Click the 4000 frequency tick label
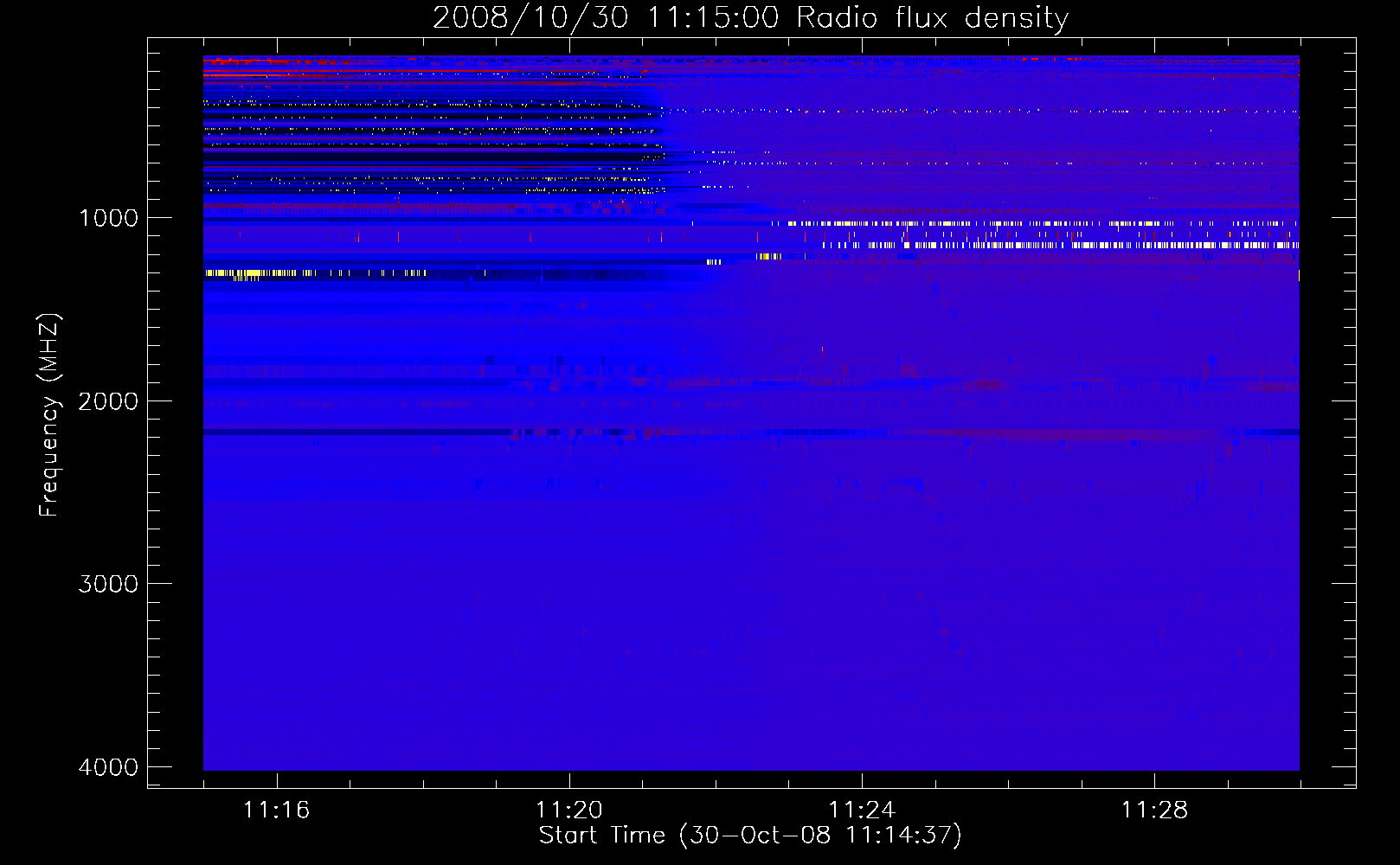Viewport: 1400px width, 865px height. (x=108, y=767)
